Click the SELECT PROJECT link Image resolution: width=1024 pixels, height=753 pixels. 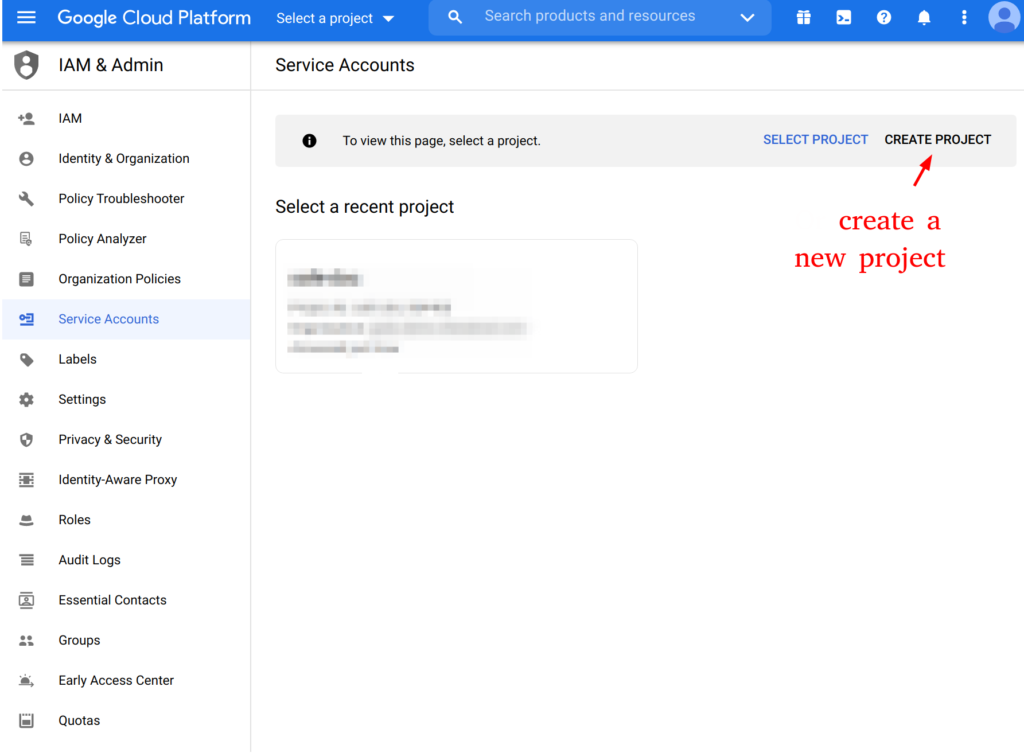[815, 140]
